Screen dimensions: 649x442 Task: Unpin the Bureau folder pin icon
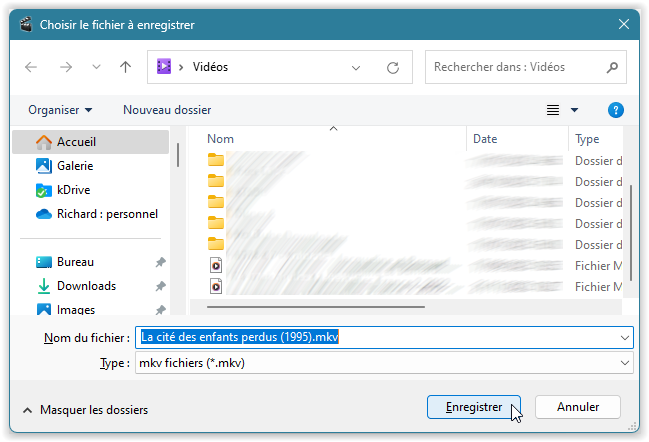tap(162, 262)
